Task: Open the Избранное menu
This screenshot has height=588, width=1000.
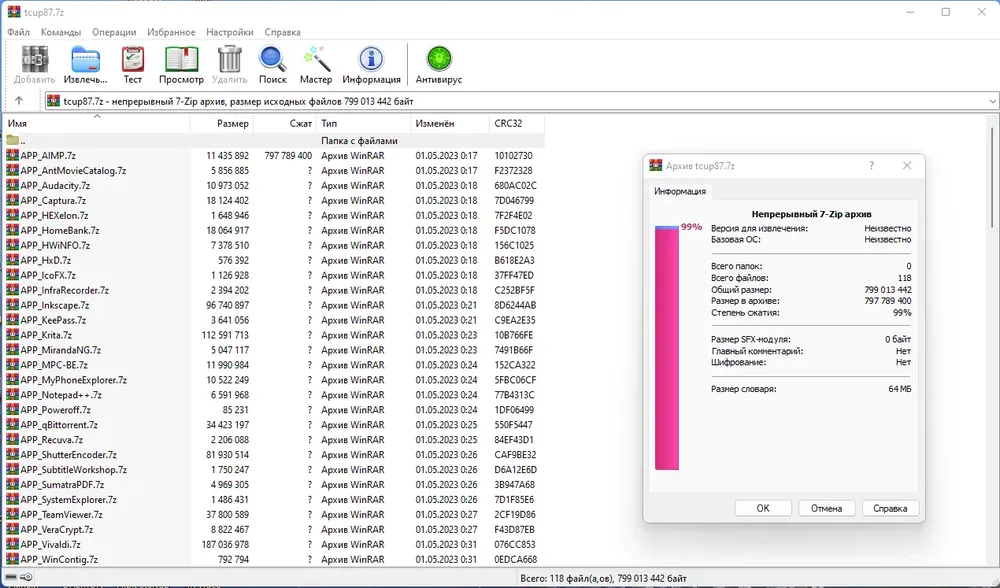Action: point(171,32)
